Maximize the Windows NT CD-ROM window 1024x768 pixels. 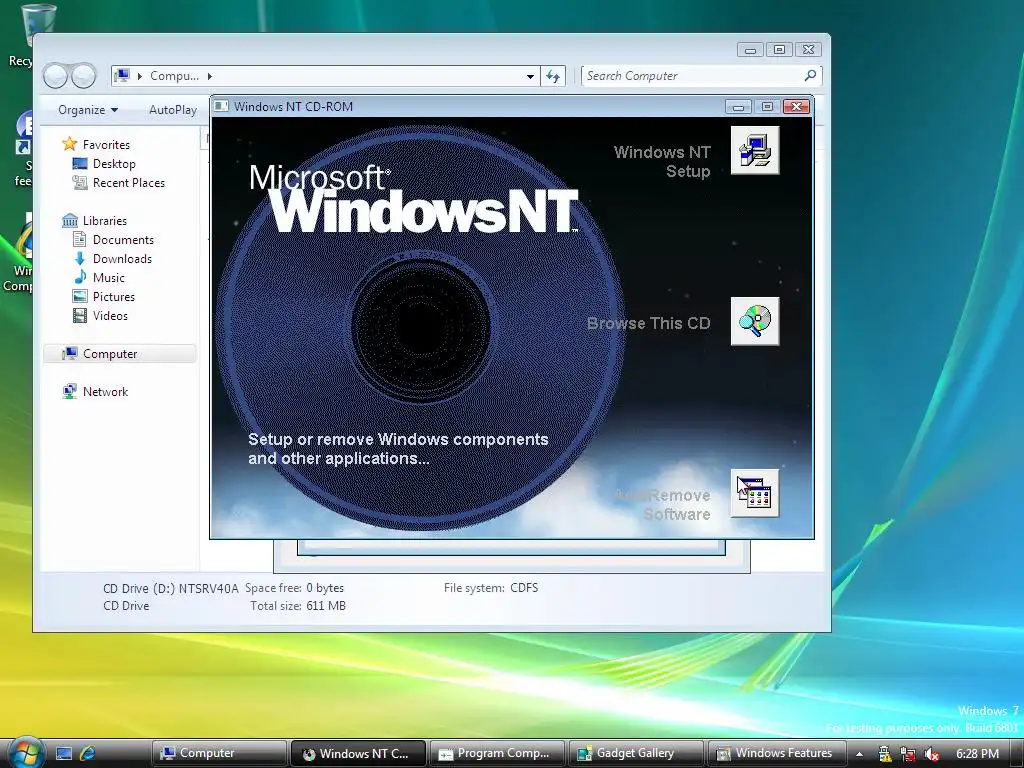(767, 106)
